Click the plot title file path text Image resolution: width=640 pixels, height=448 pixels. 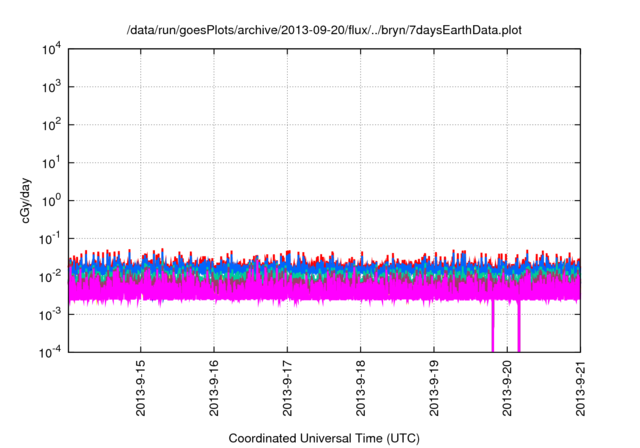click(x=324, y=30)
